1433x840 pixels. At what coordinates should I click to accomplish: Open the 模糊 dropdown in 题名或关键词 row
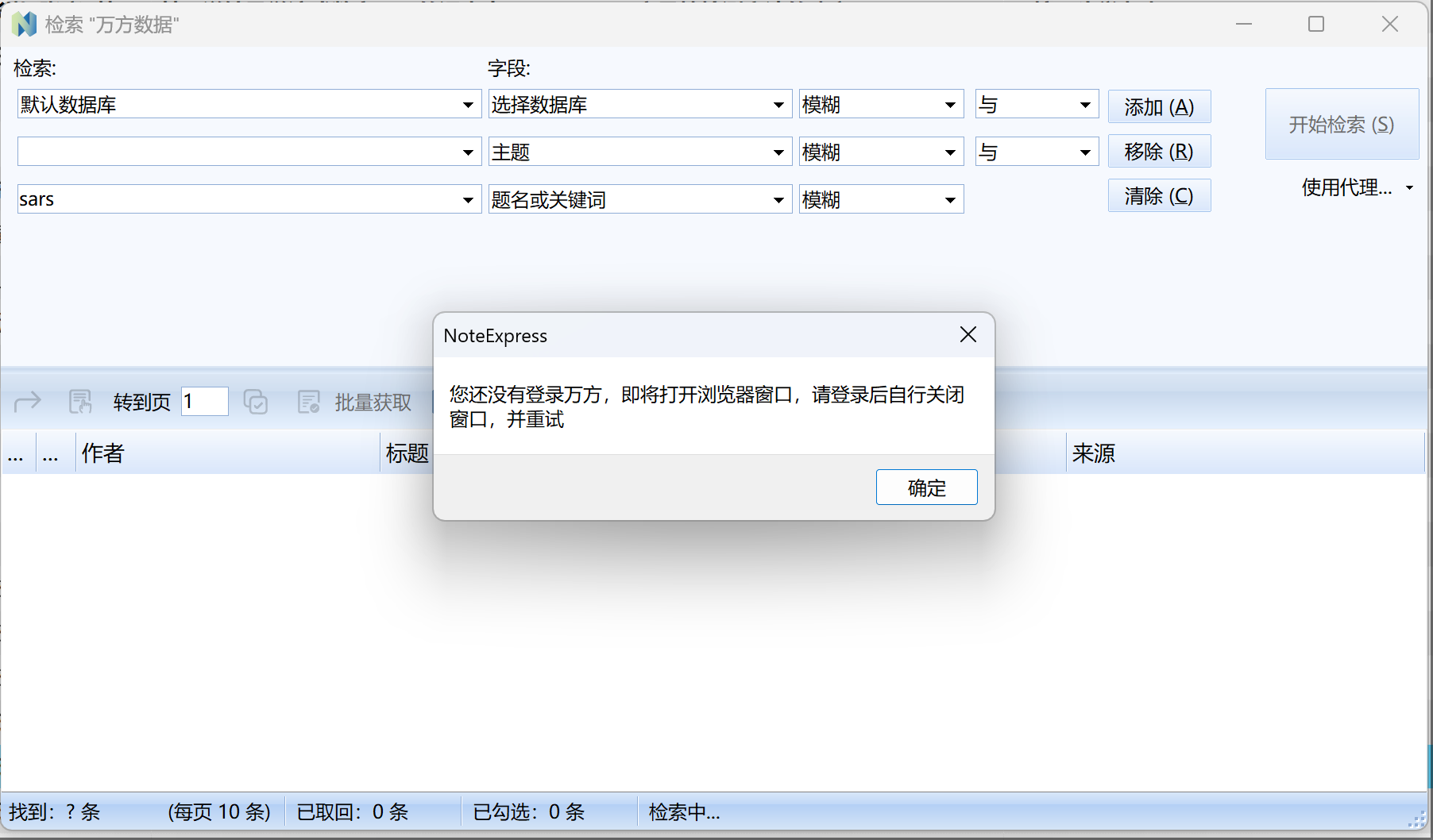click(950, 200)
